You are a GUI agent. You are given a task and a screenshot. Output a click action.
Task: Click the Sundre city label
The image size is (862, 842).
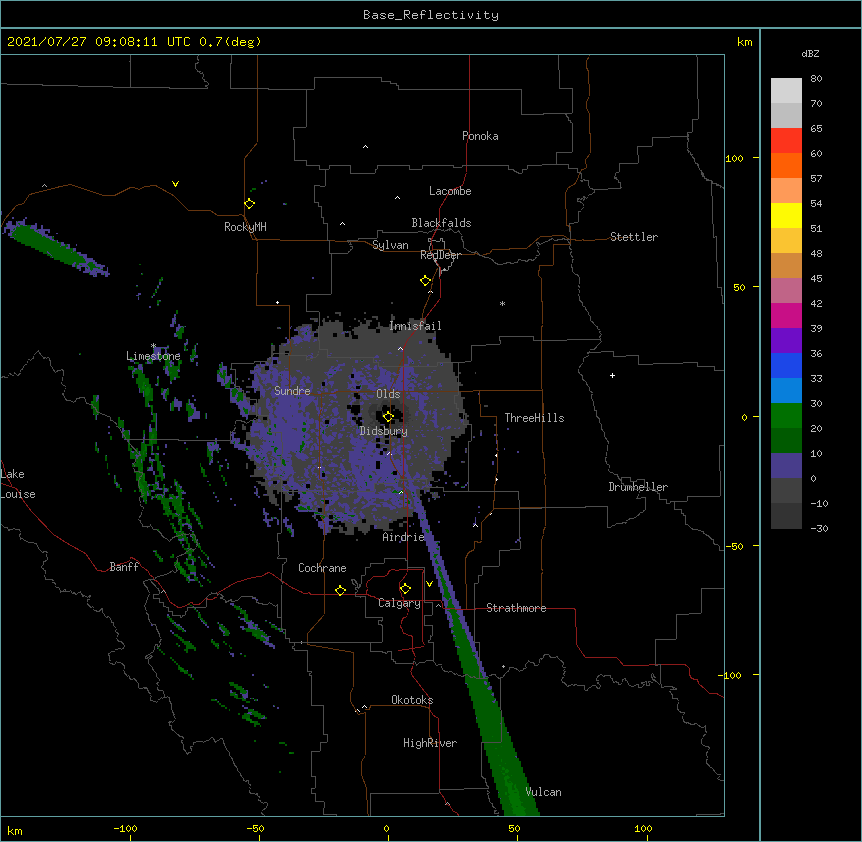tap(292, 391)
